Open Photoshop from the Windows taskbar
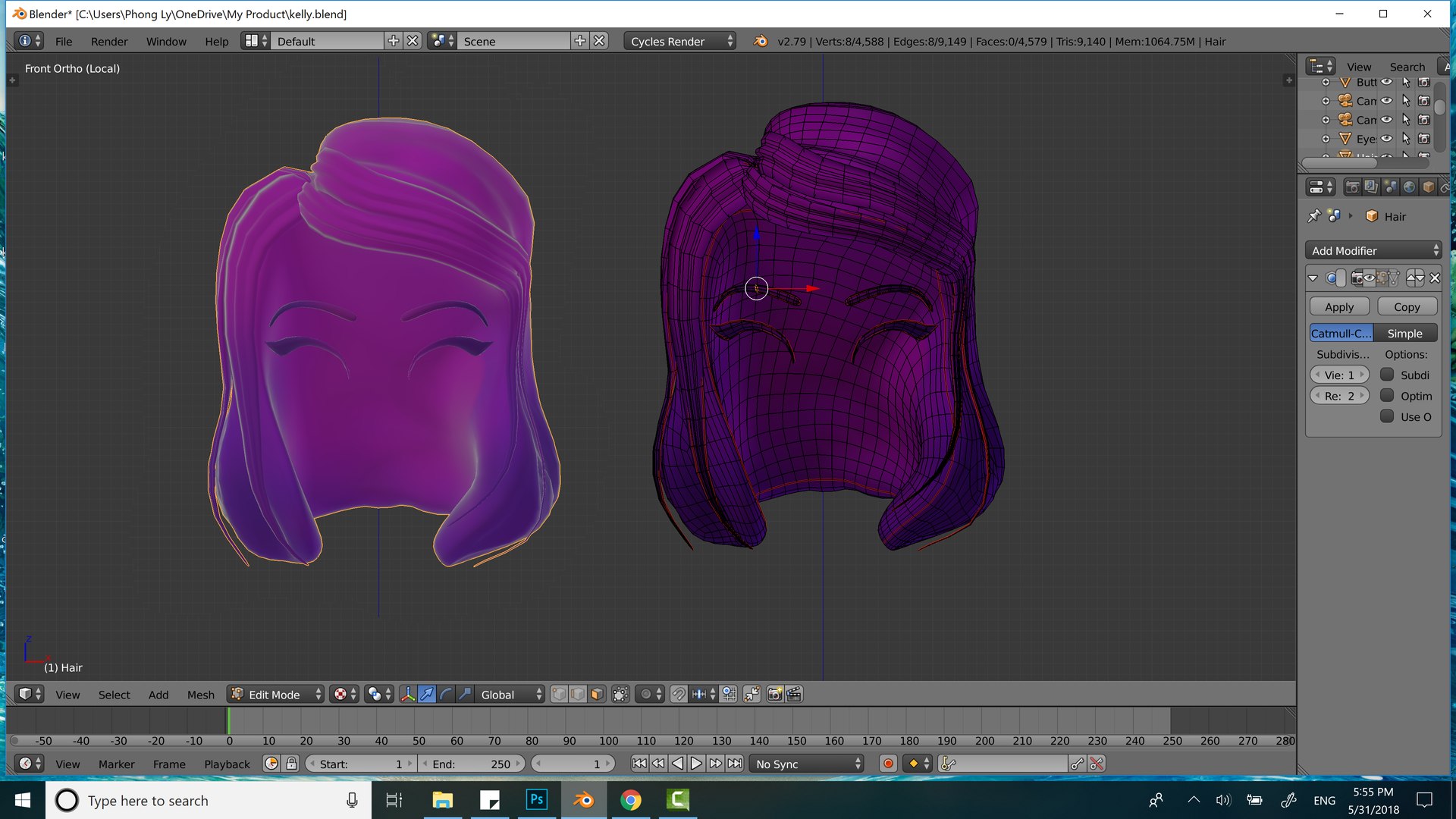 (x=537, y=799)
